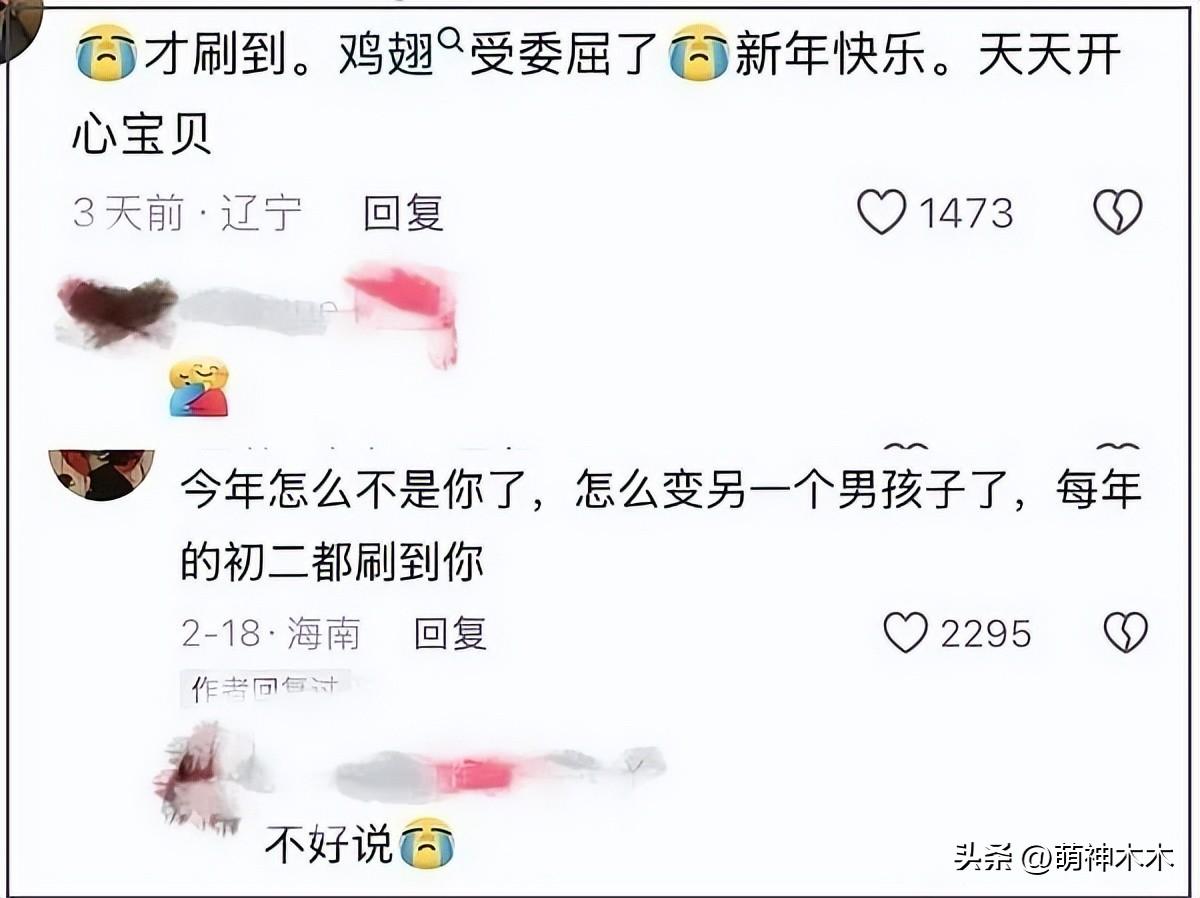Select the 今年怎么不是你了 comment text

click(x=661, y=526)
